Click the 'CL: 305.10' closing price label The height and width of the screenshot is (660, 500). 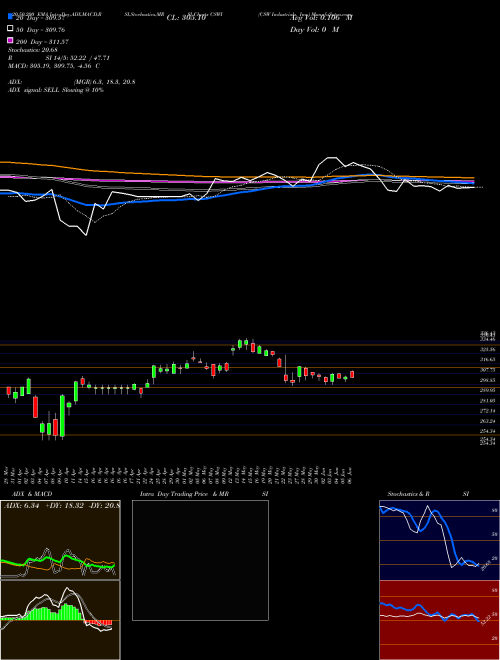click(186, 17)
